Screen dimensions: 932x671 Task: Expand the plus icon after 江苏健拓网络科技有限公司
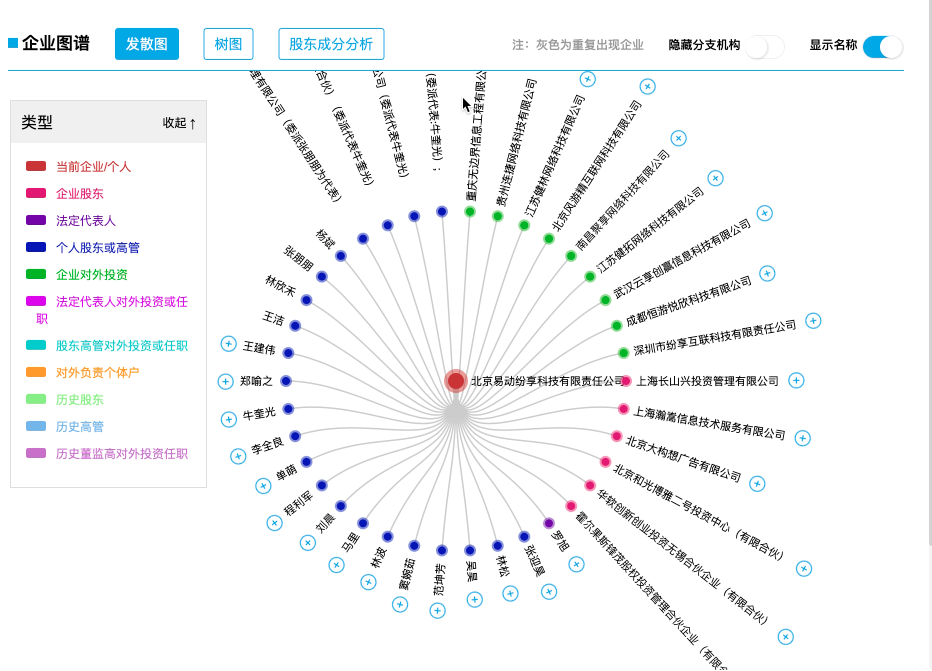(716, 178)
